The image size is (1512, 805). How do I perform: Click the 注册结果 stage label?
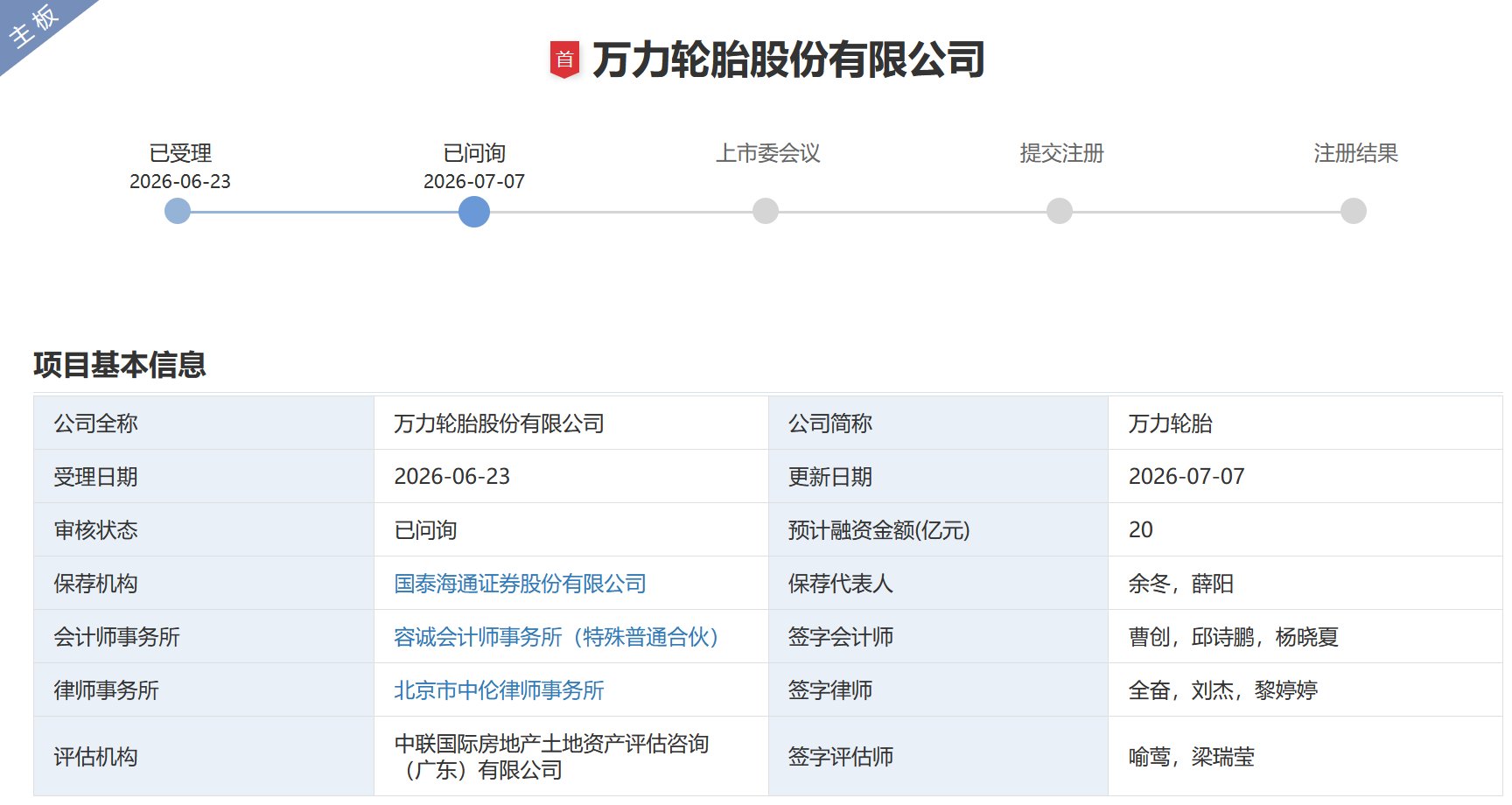coord(1356,153)
